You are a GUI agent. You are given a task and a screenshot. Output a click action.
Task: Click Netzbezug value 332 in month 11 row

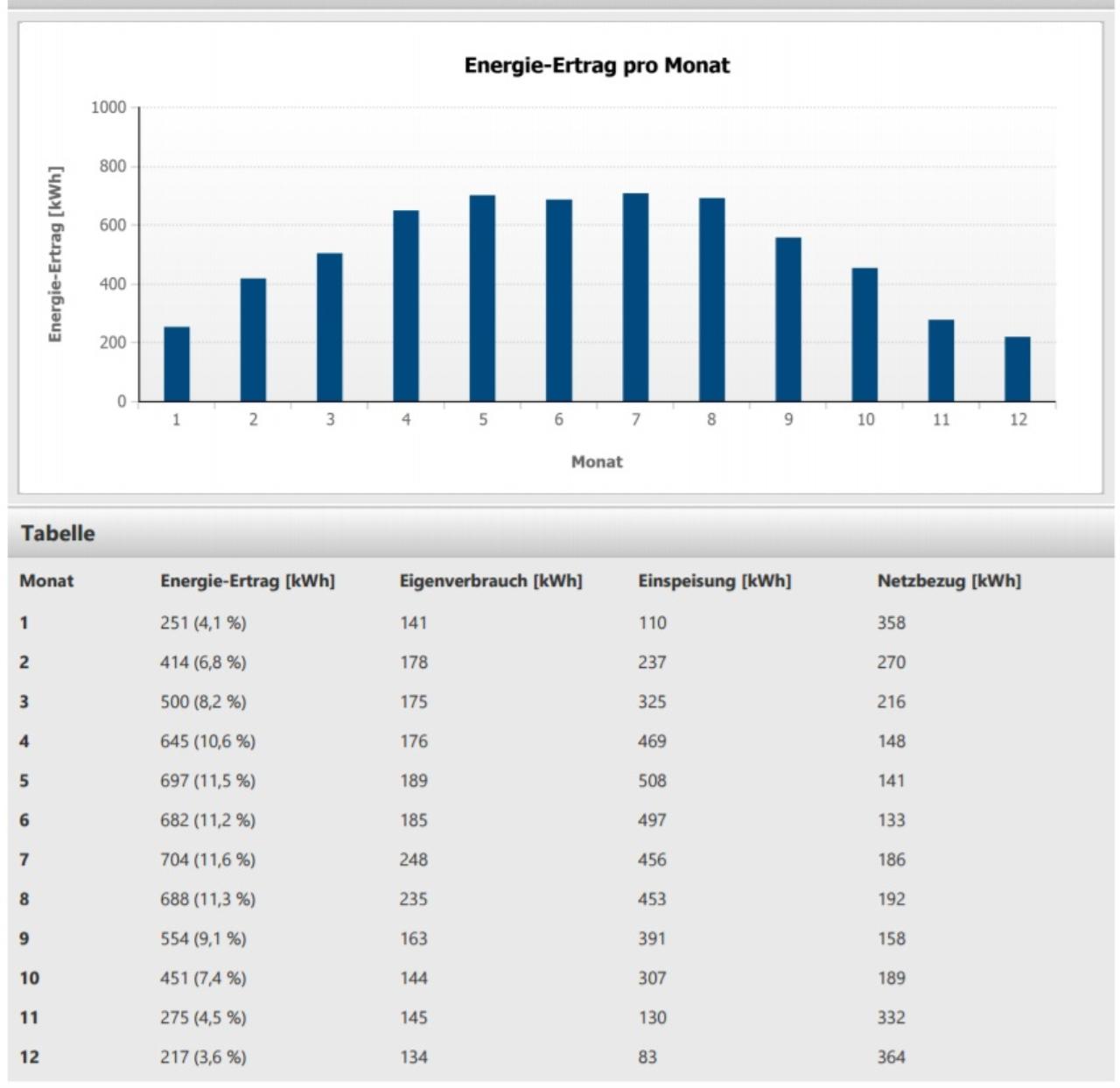892,1017
